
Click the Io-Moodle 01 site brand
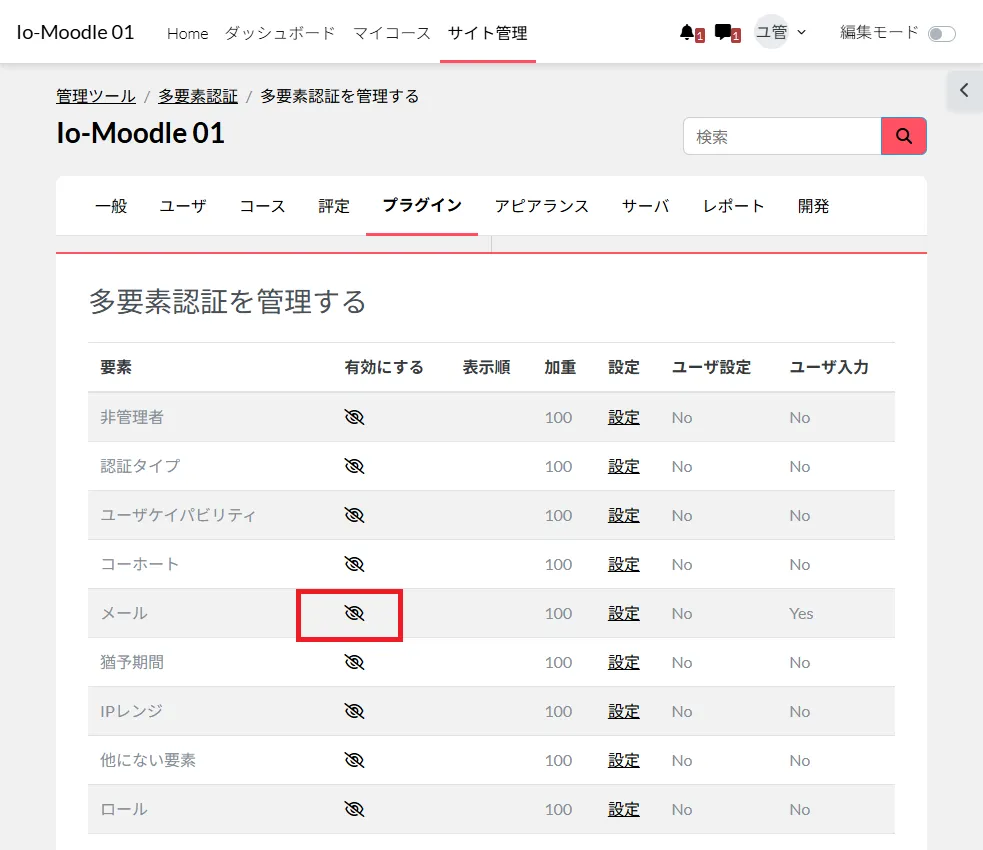coord(75,33)
